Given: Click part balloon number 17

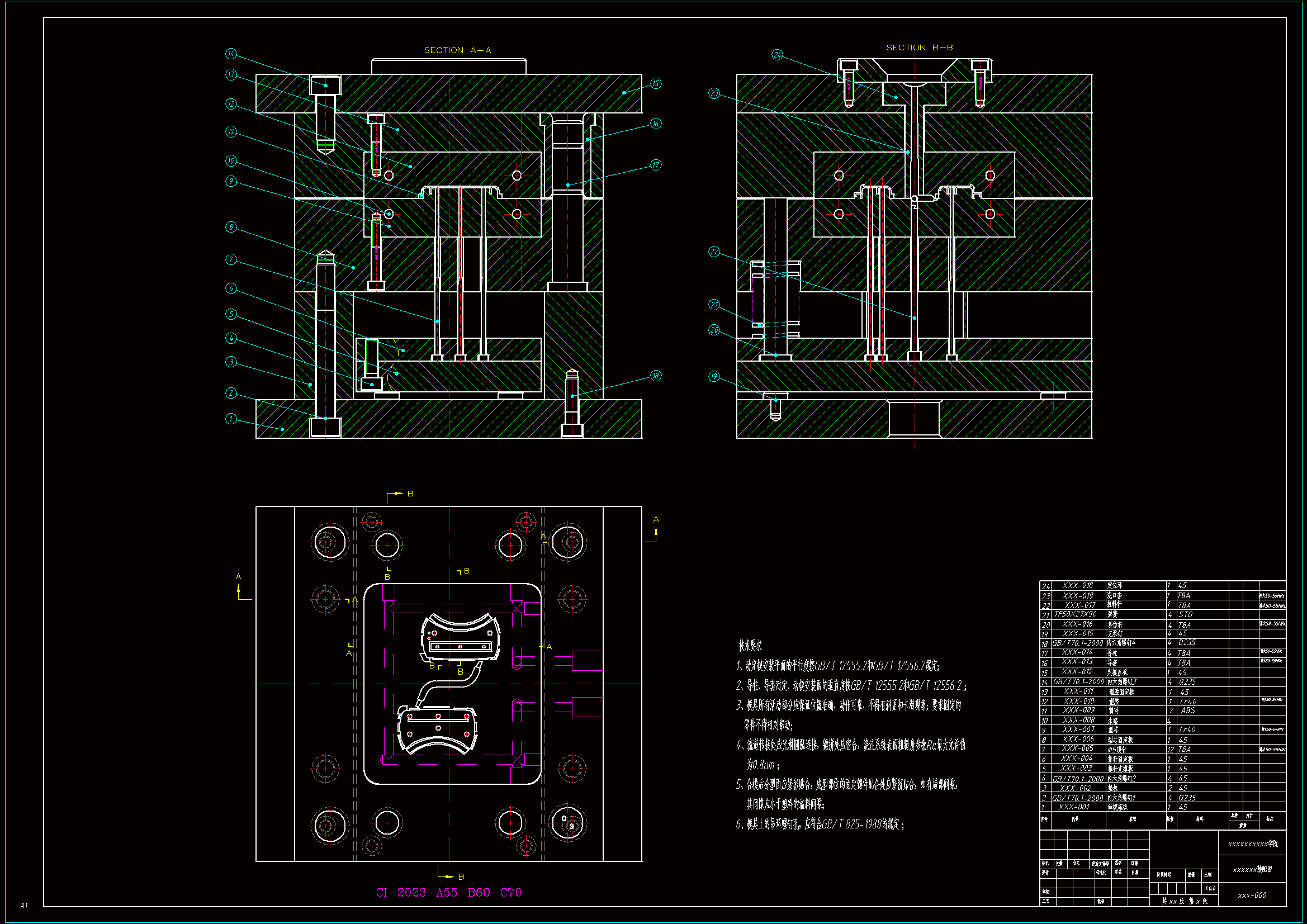Looking at the screenshot, I should click(656, 165).
